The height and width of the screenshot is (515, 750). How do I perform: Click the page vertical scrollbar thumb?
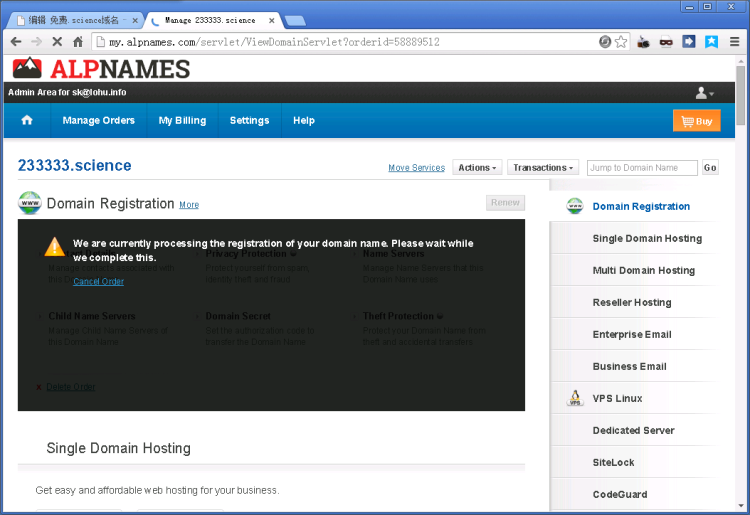point(740,95)
